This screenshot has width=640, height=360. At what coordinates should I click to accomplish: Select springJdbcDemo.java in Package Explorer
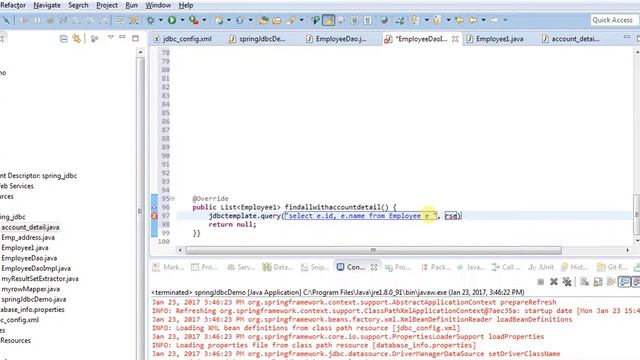(33, 299)
